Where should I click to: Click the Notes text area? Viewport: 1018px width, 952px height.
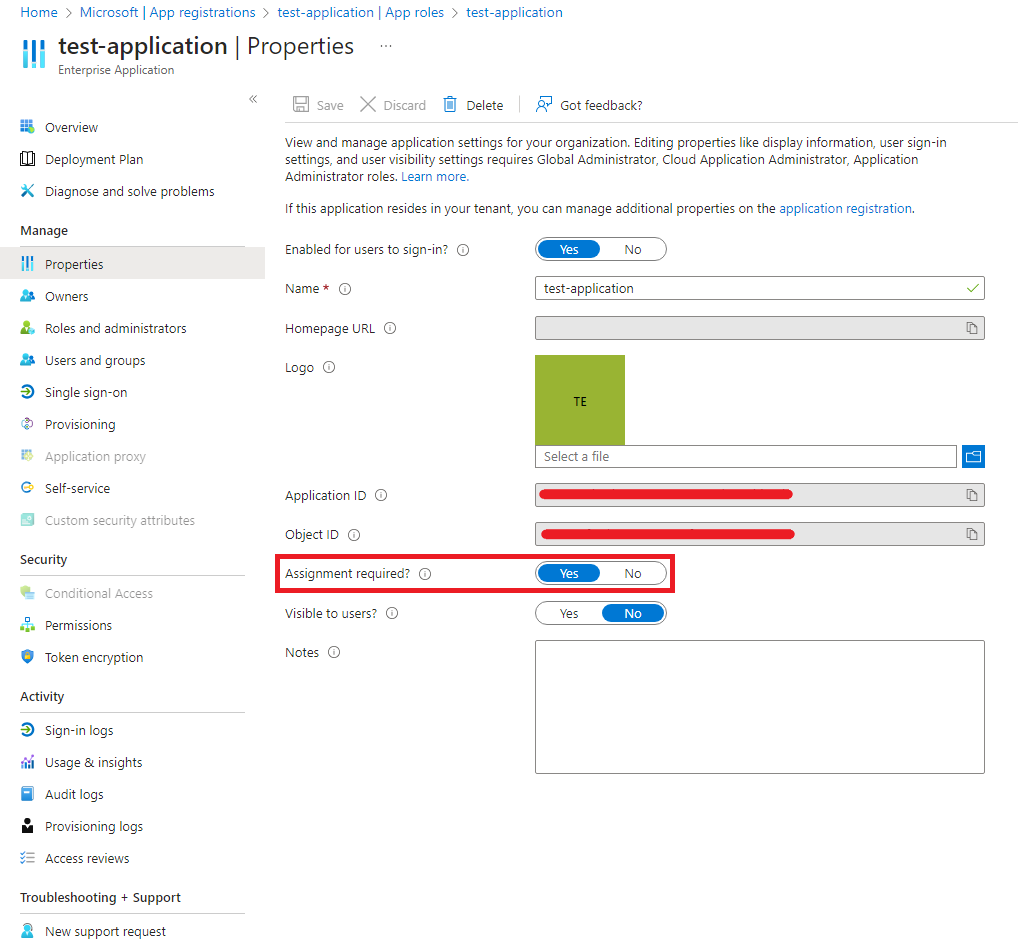point(760,707)
